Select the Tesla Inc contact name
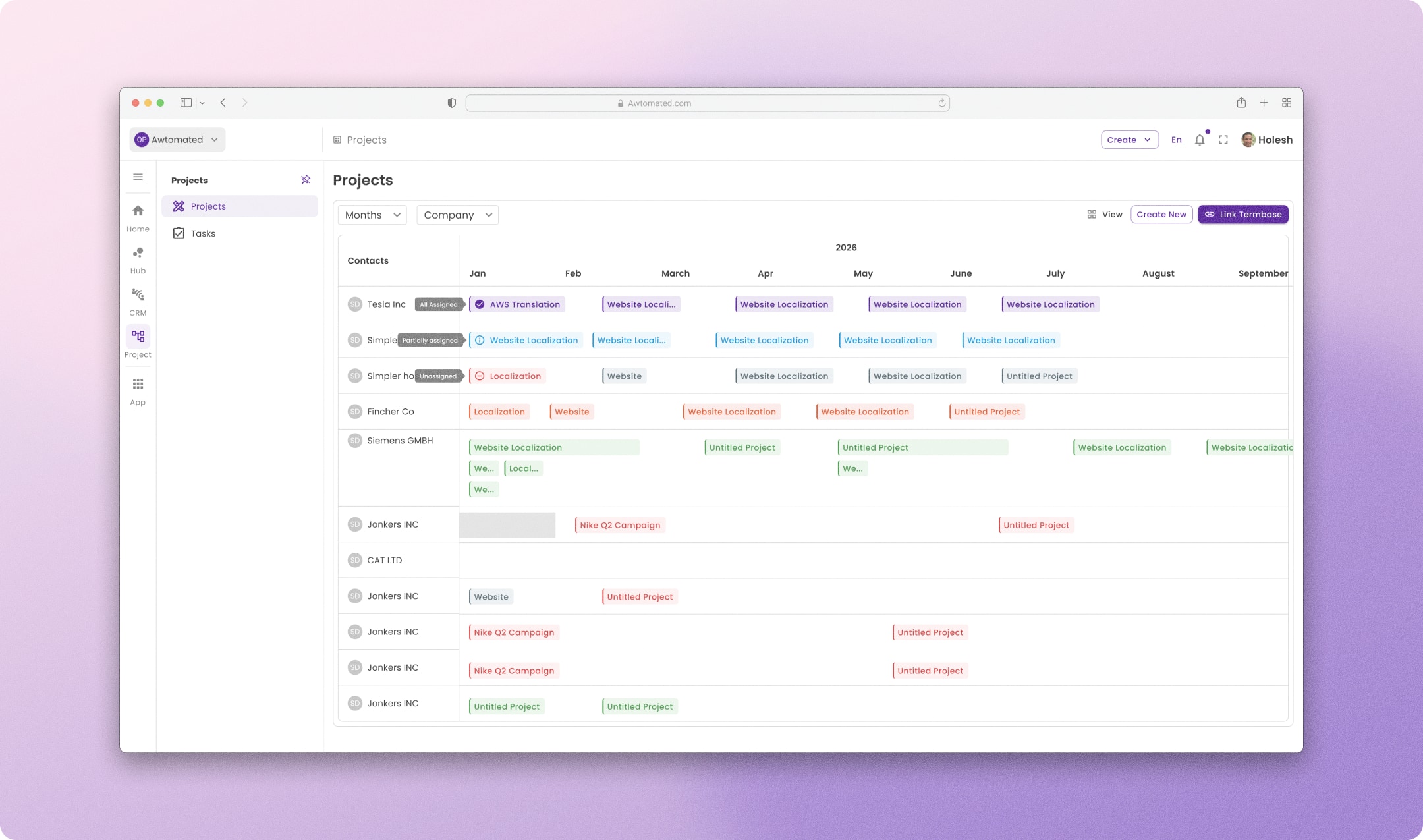 [386, 304]
